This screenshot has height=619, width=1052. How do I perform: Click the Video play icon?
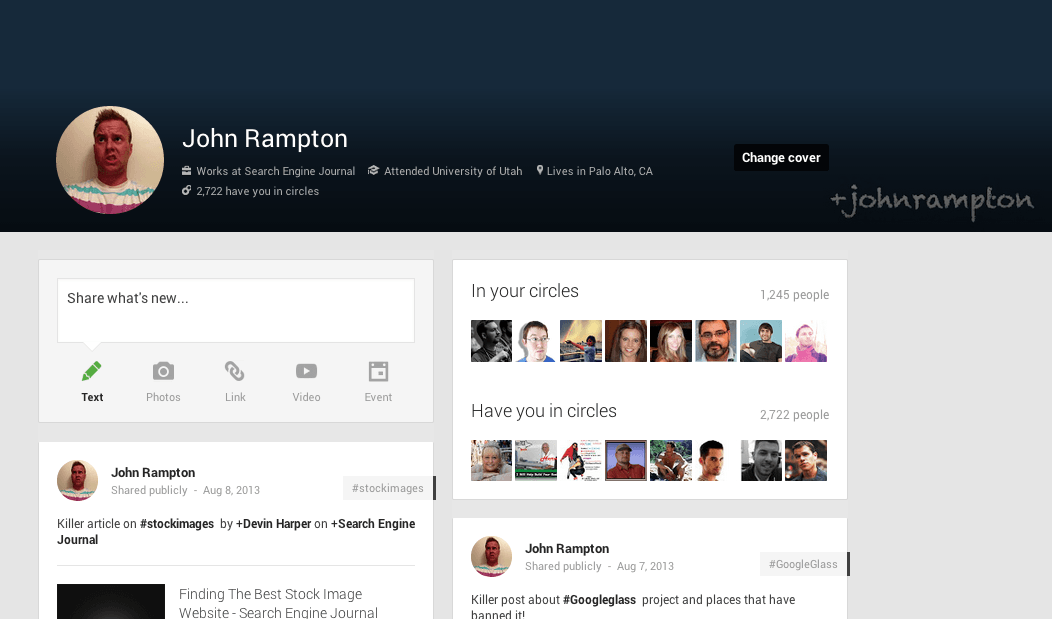click(307, 371)
